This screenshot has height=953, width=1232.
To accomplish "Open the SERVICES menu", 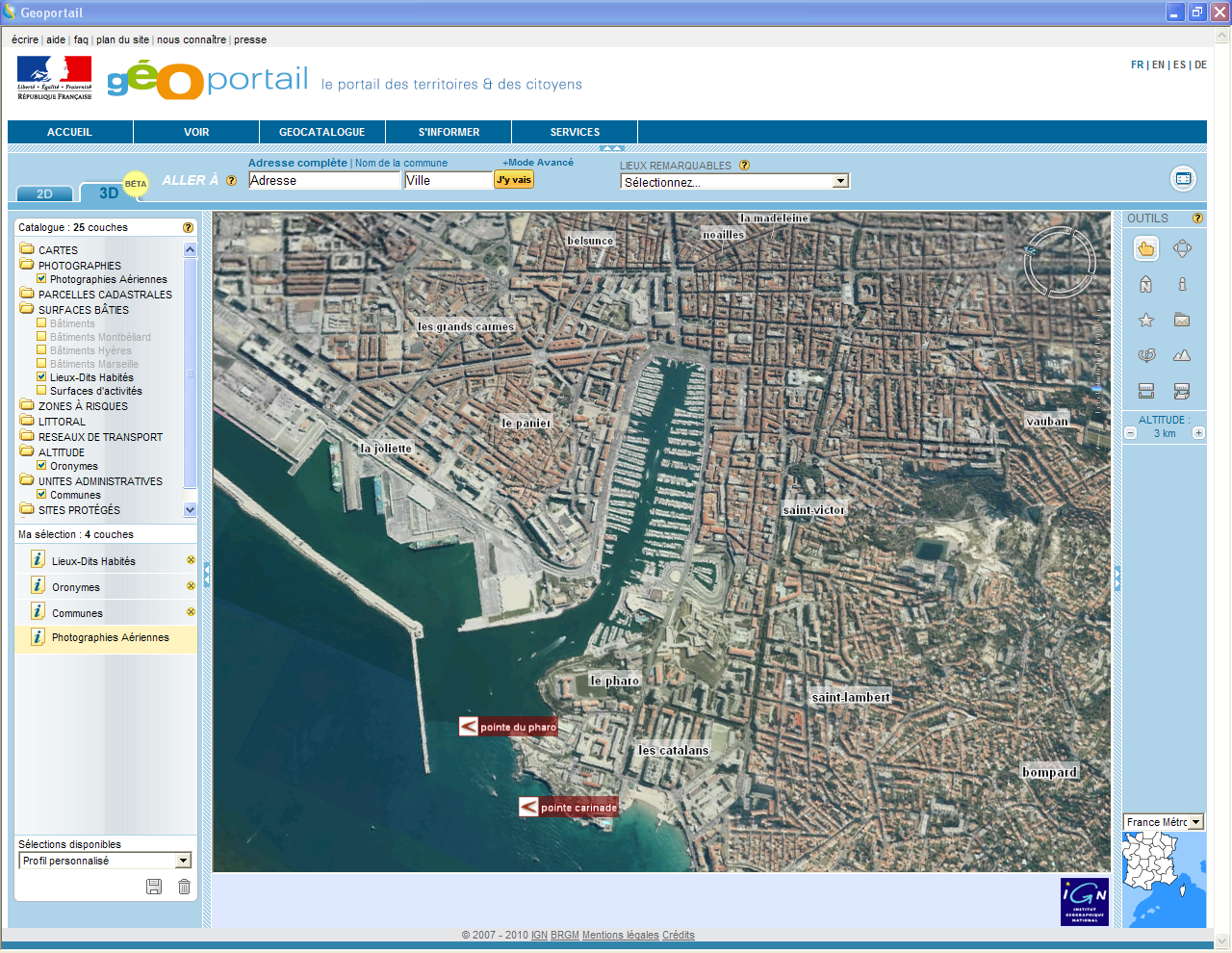I will (575, 132).
